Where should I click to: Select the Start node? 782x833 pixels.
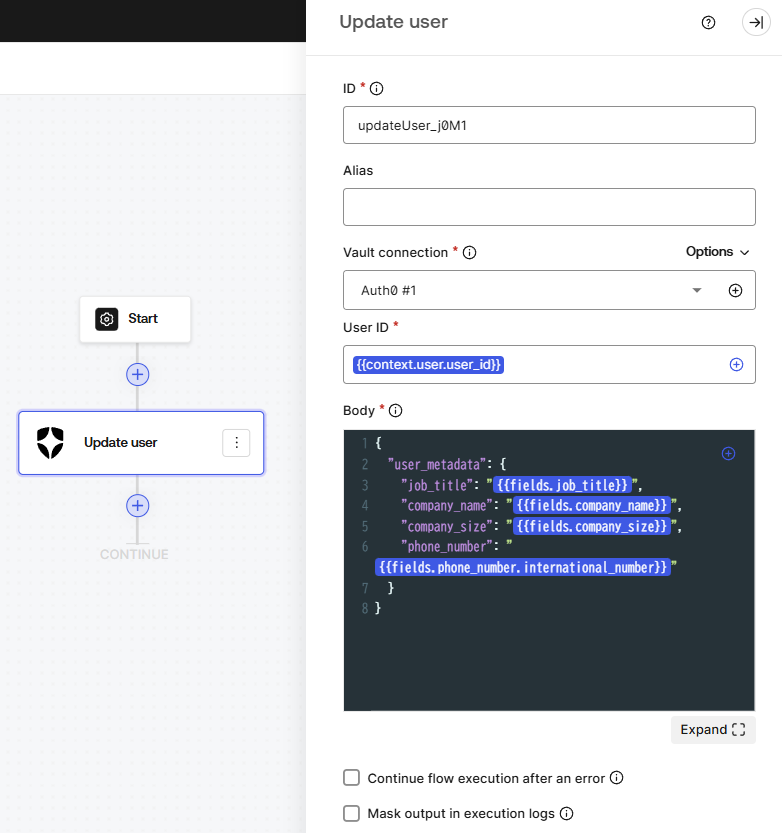tap(135, 319)
